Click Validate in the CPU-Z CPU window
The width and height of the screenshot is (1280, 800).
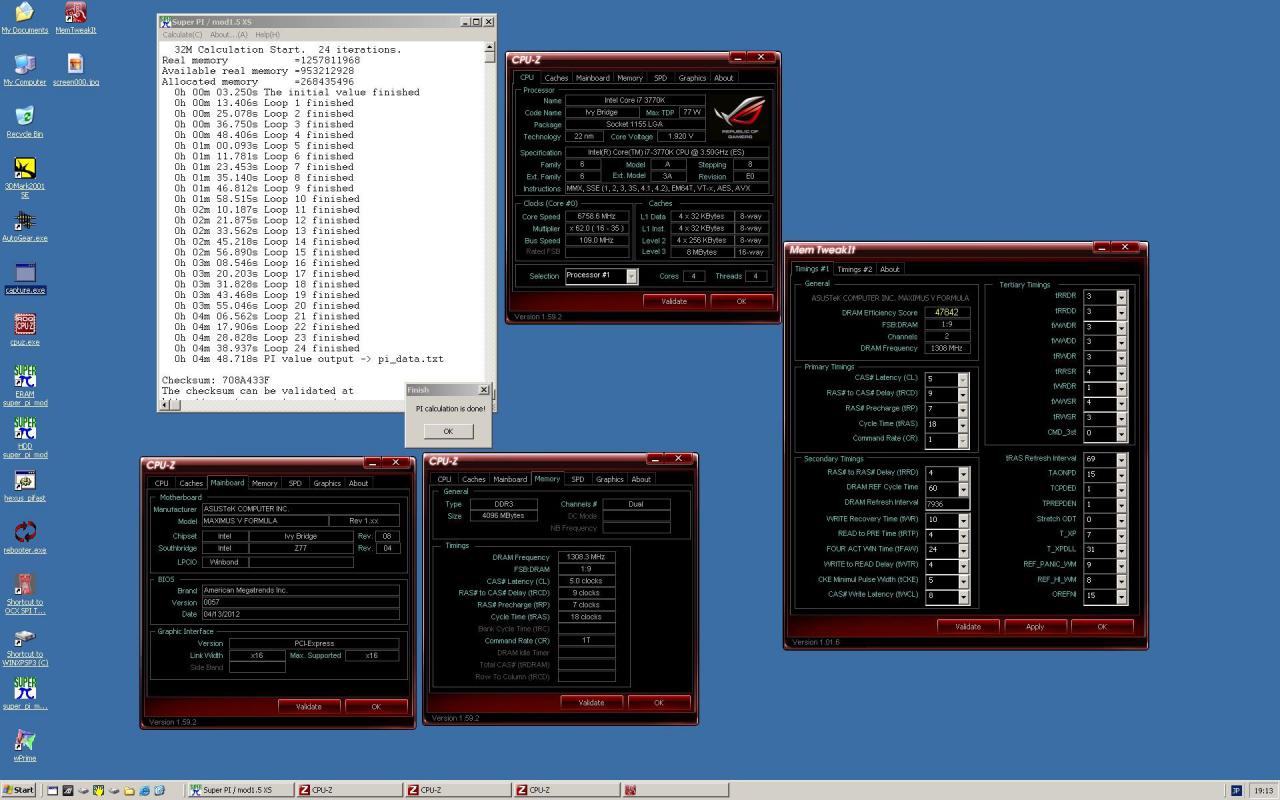[x=674, y=301]
